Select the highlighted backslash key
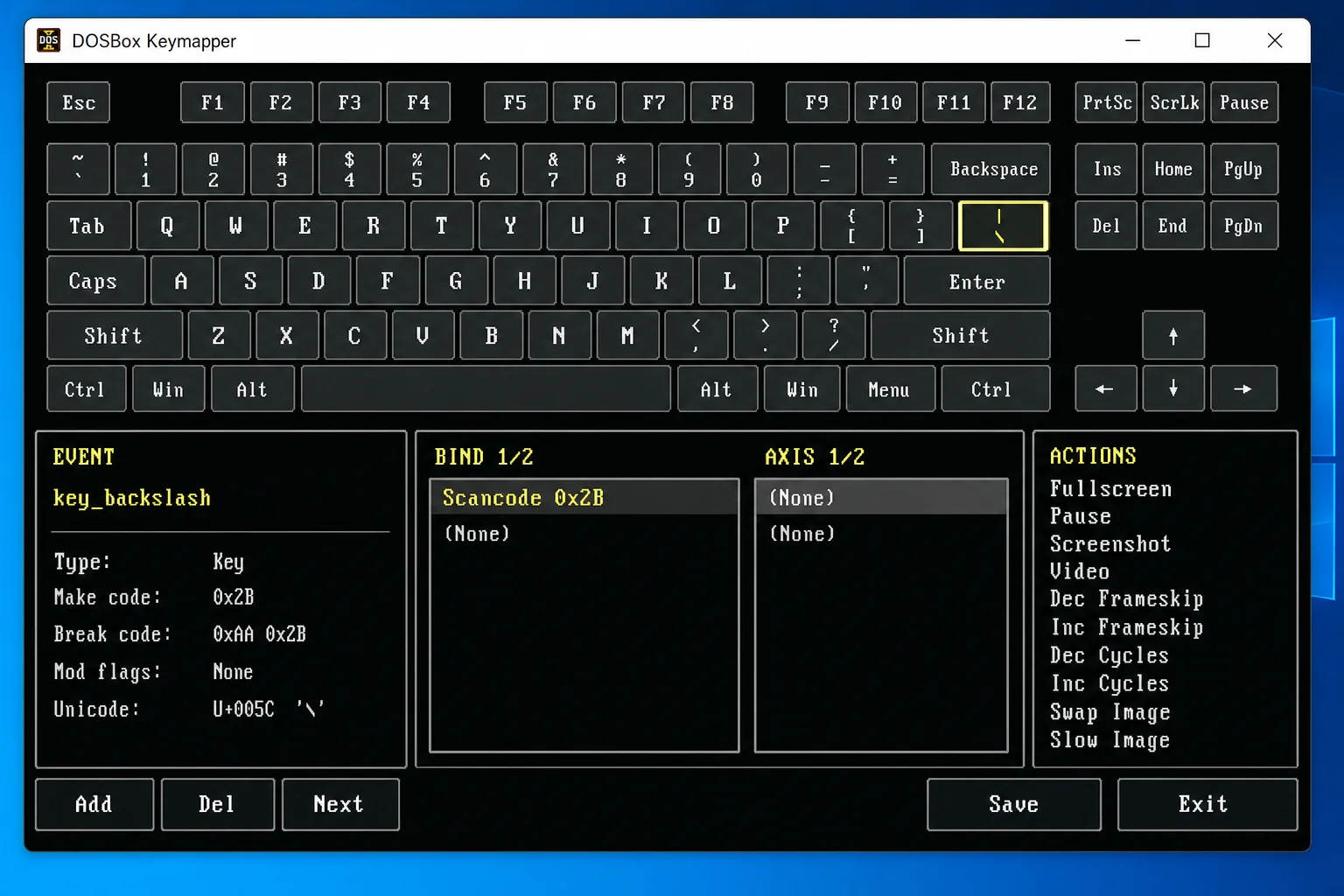 (1003, 226)
